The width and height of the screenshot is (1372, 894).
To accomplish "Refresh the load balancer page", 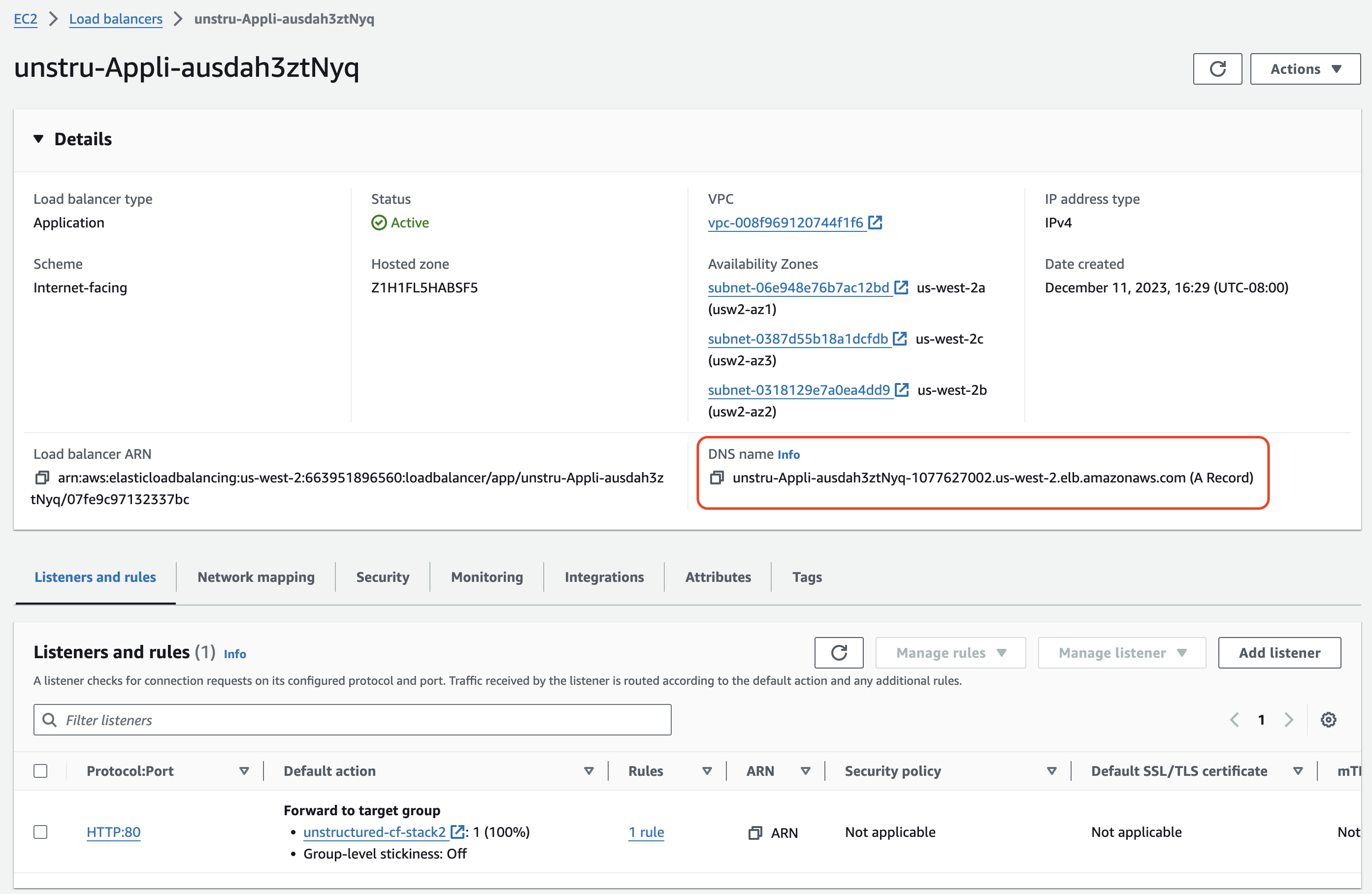I will [x=1217, y=68].
